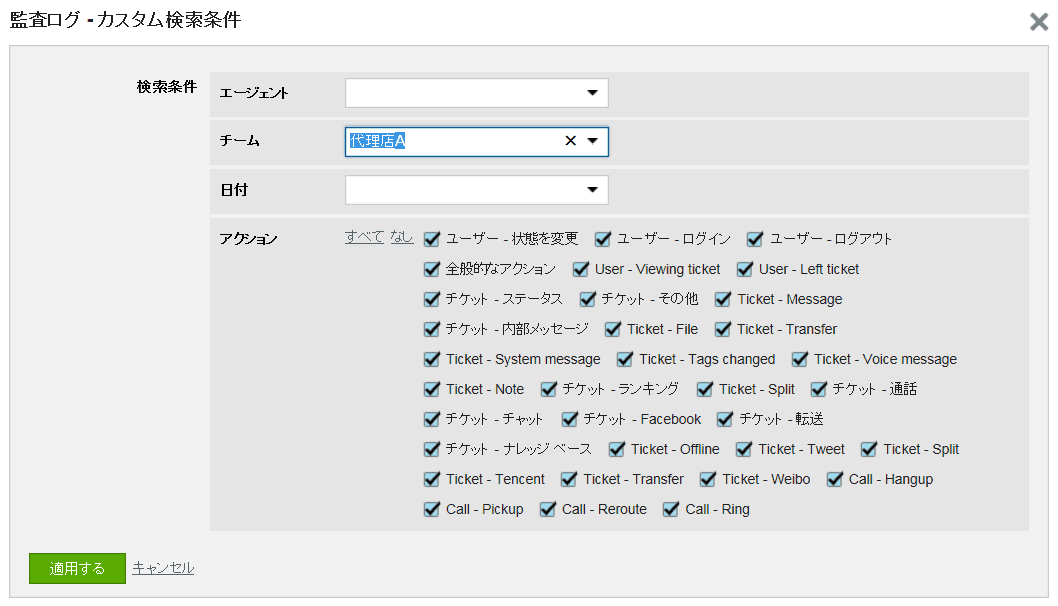Toggle チケット - その他 checkbox

588,299
